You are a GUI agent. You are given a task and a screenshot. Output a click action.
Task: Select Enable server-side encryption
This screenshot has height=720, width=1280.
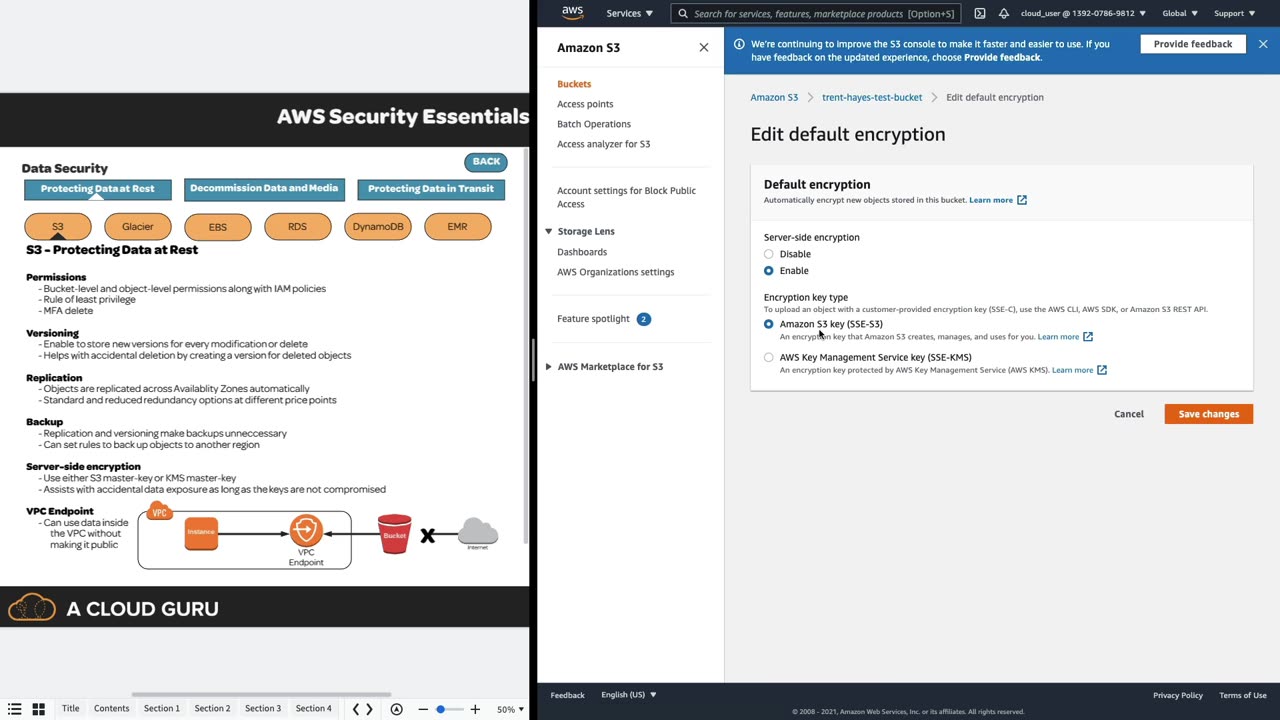[x=769, y=271]
